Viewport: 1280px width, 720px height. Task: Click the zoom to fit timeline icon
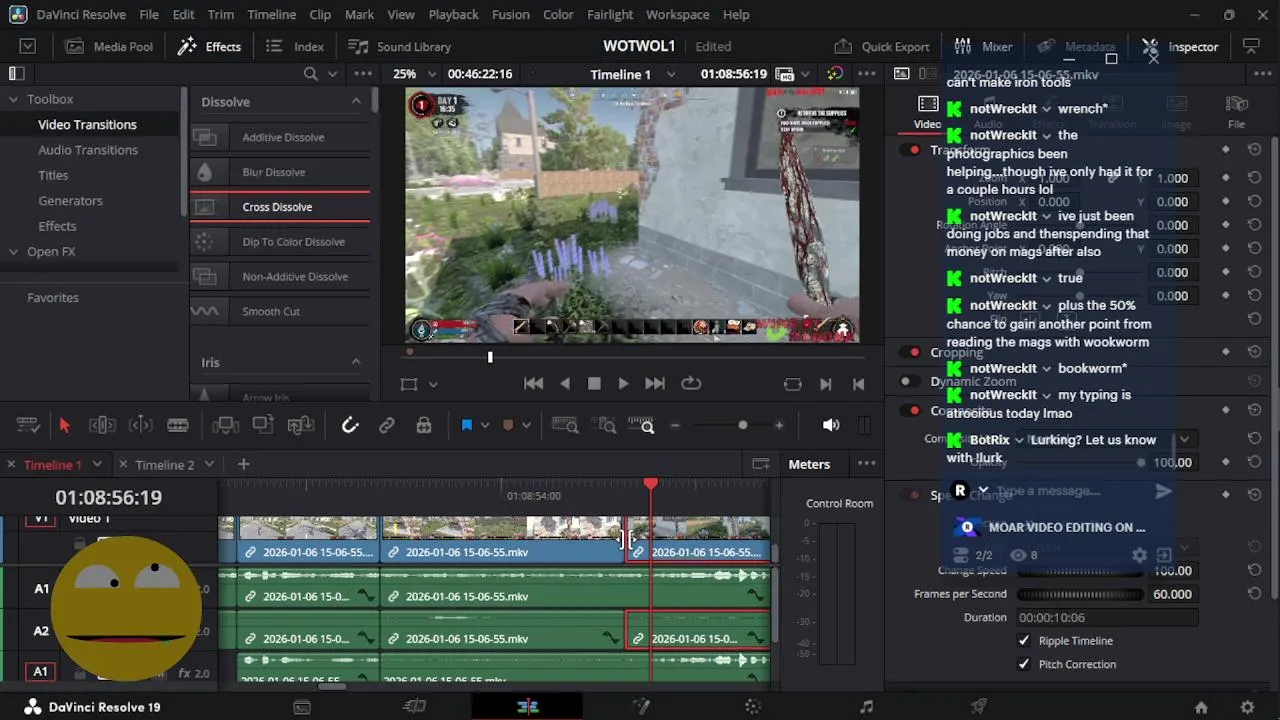(565, 425)
